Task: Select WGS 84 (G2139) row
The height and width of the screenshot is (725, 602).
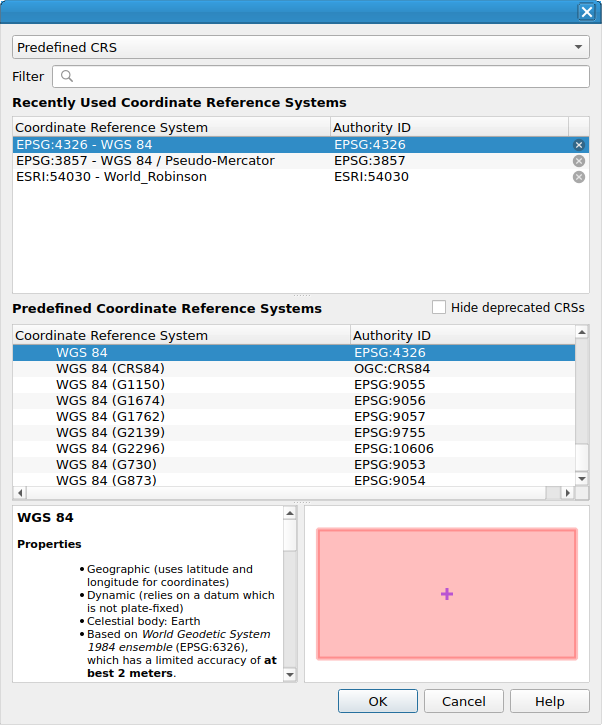Action: coord(294,433)
